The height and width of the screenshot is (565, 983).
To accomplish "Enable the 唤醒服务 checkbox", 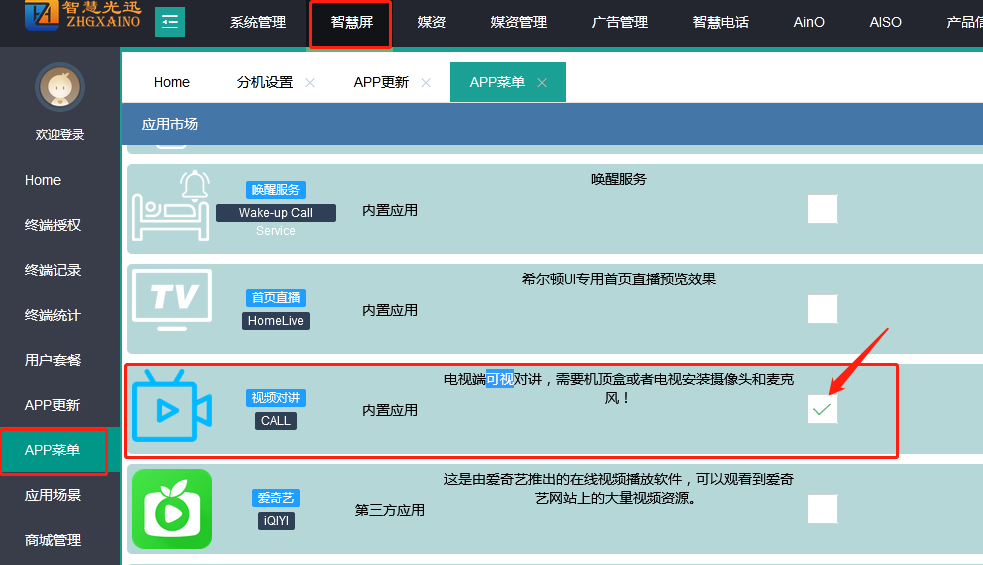I will [822, 209].
